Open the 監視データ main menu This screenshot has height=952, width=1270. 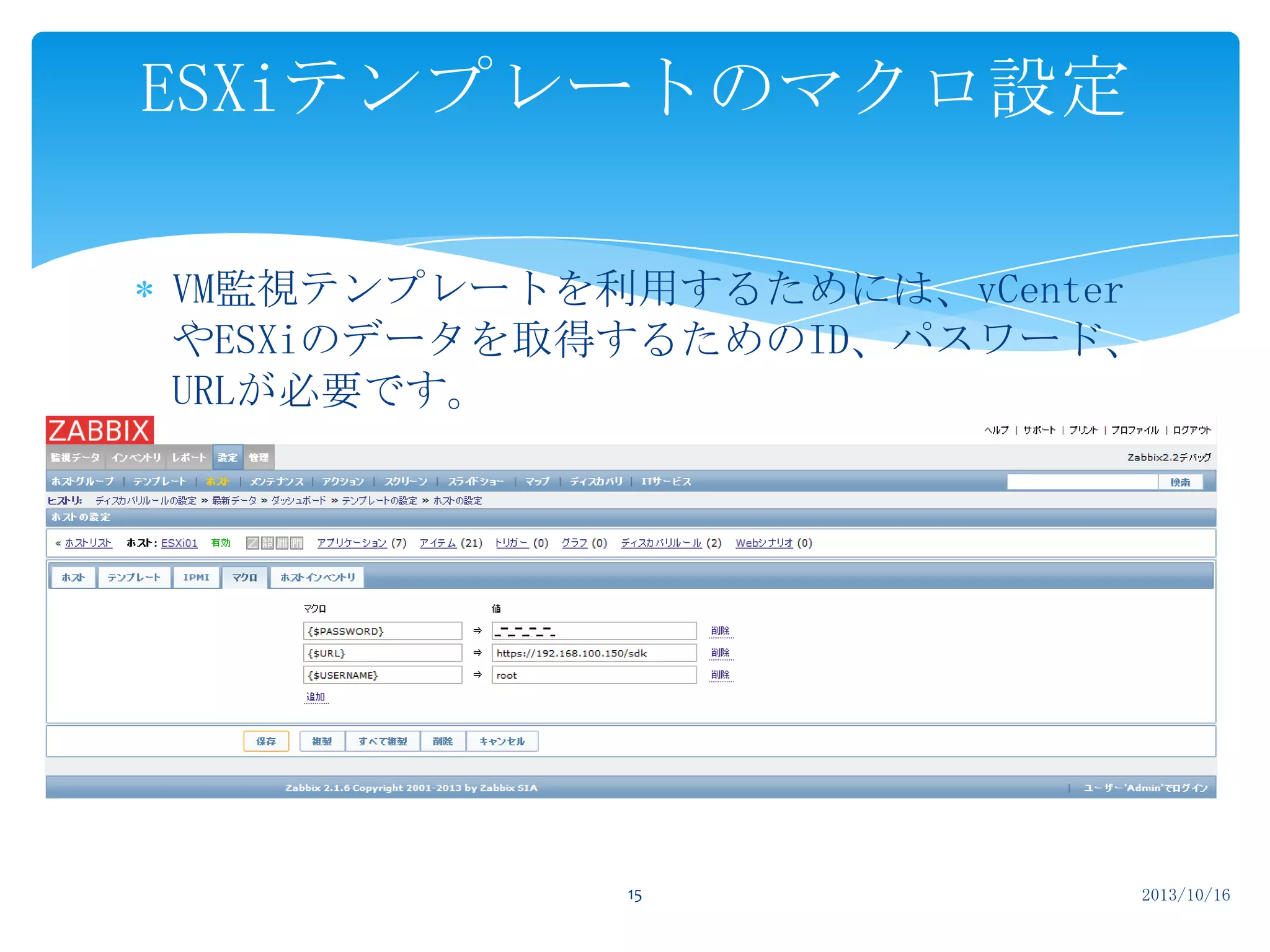coord(75,457)
